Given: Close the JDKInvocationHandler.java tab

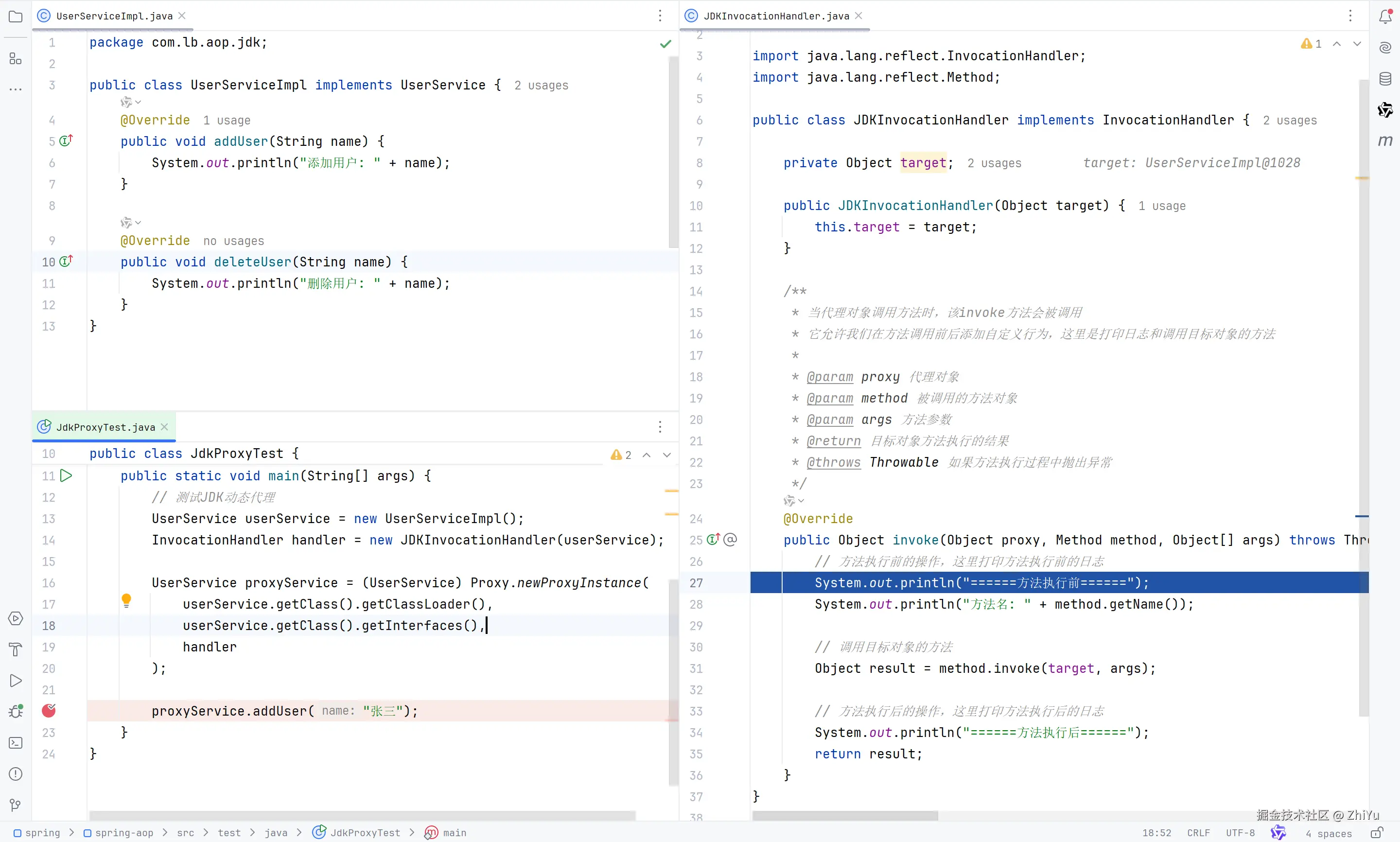Looking at the screenshot, I should [x=858, y=16].
